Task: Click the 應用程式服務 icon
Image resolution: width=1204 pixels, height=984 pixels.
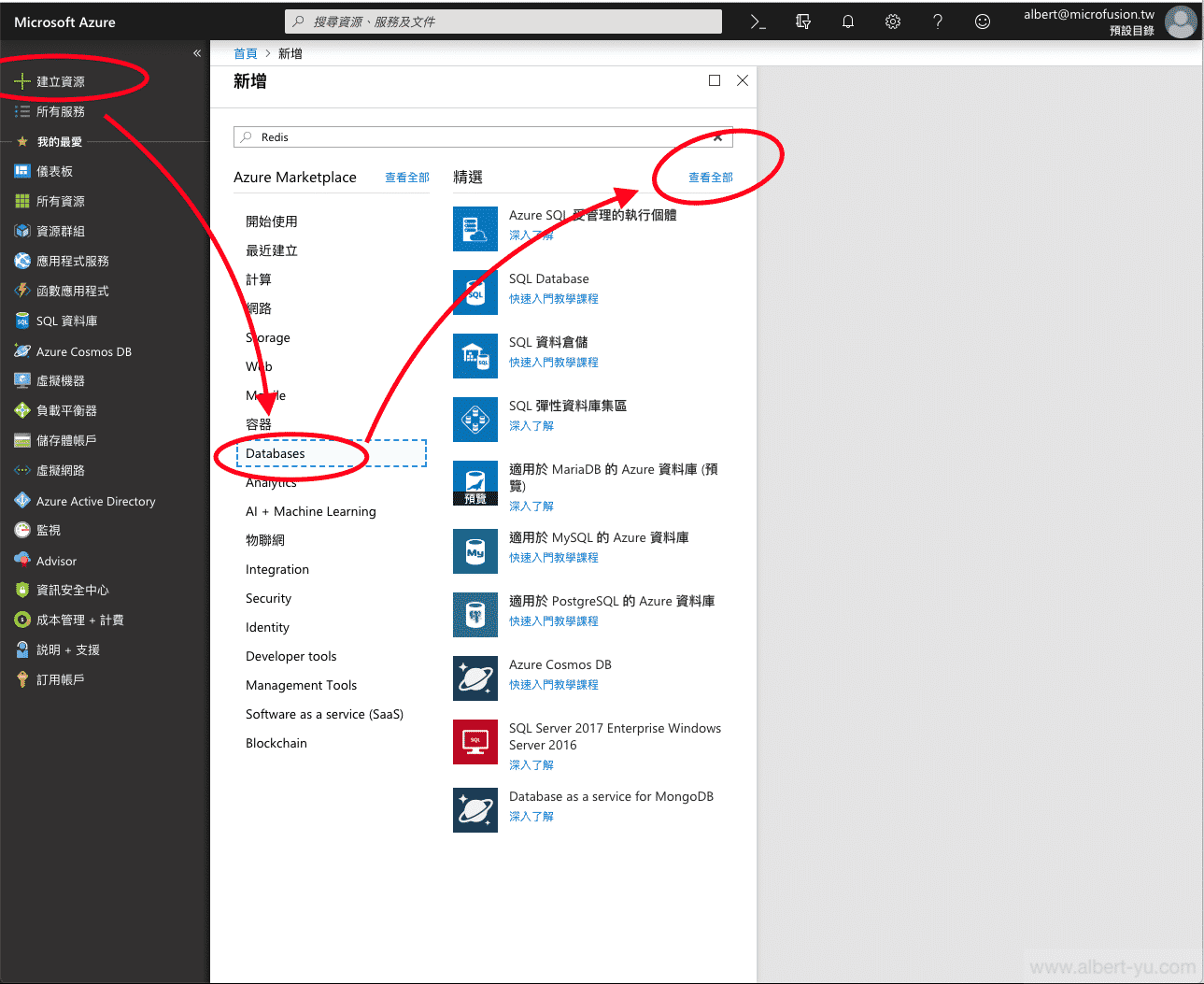Action: click(22, 261)
